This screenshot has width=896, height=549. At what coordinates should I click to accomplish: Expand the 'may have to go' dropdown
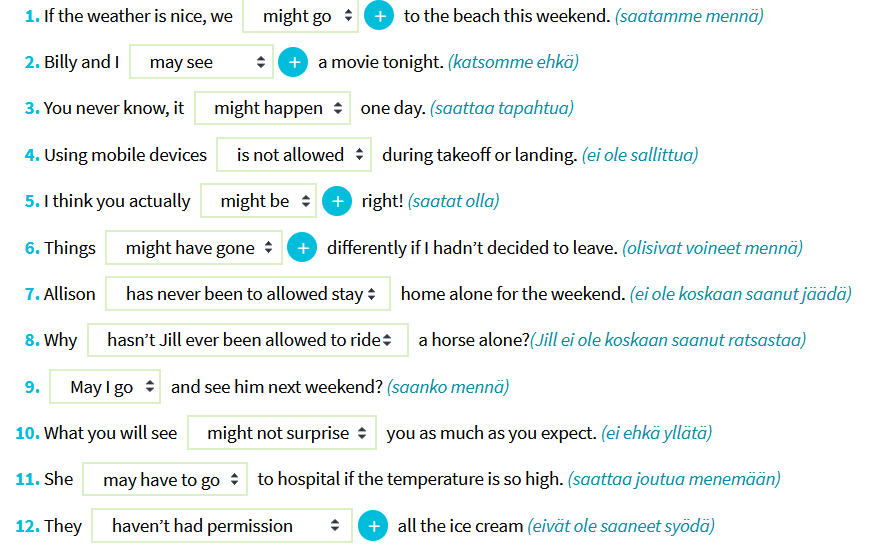coord(165,479)
